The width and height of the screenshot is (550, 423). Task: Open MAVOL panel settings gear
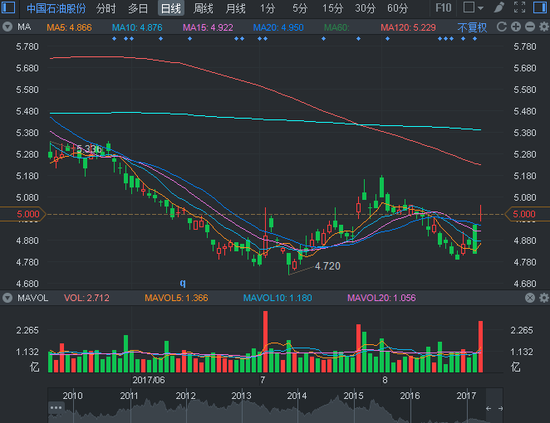pyautogui.click(x=544, y=298)
